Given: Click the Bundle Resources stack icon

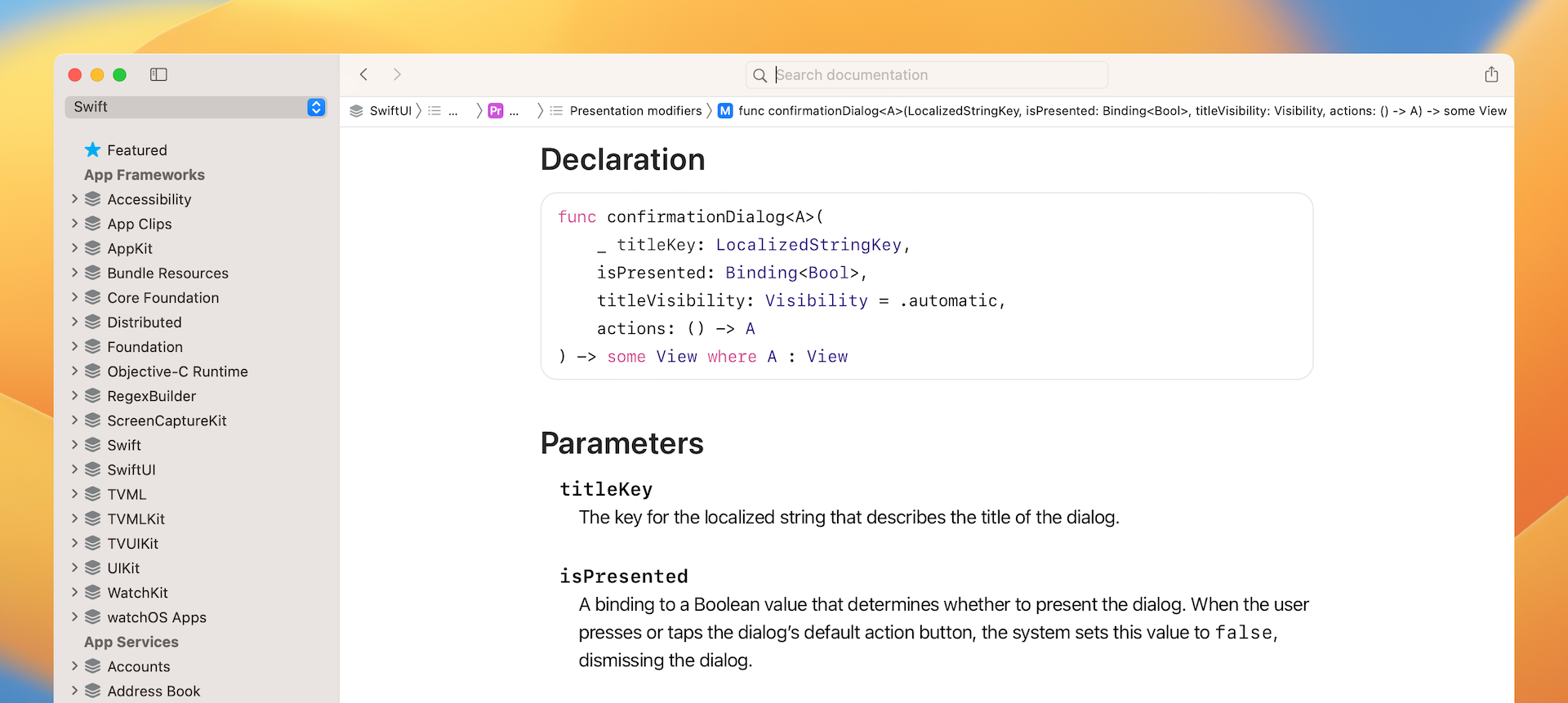Looking at the screenshot, I should [93, 273].
